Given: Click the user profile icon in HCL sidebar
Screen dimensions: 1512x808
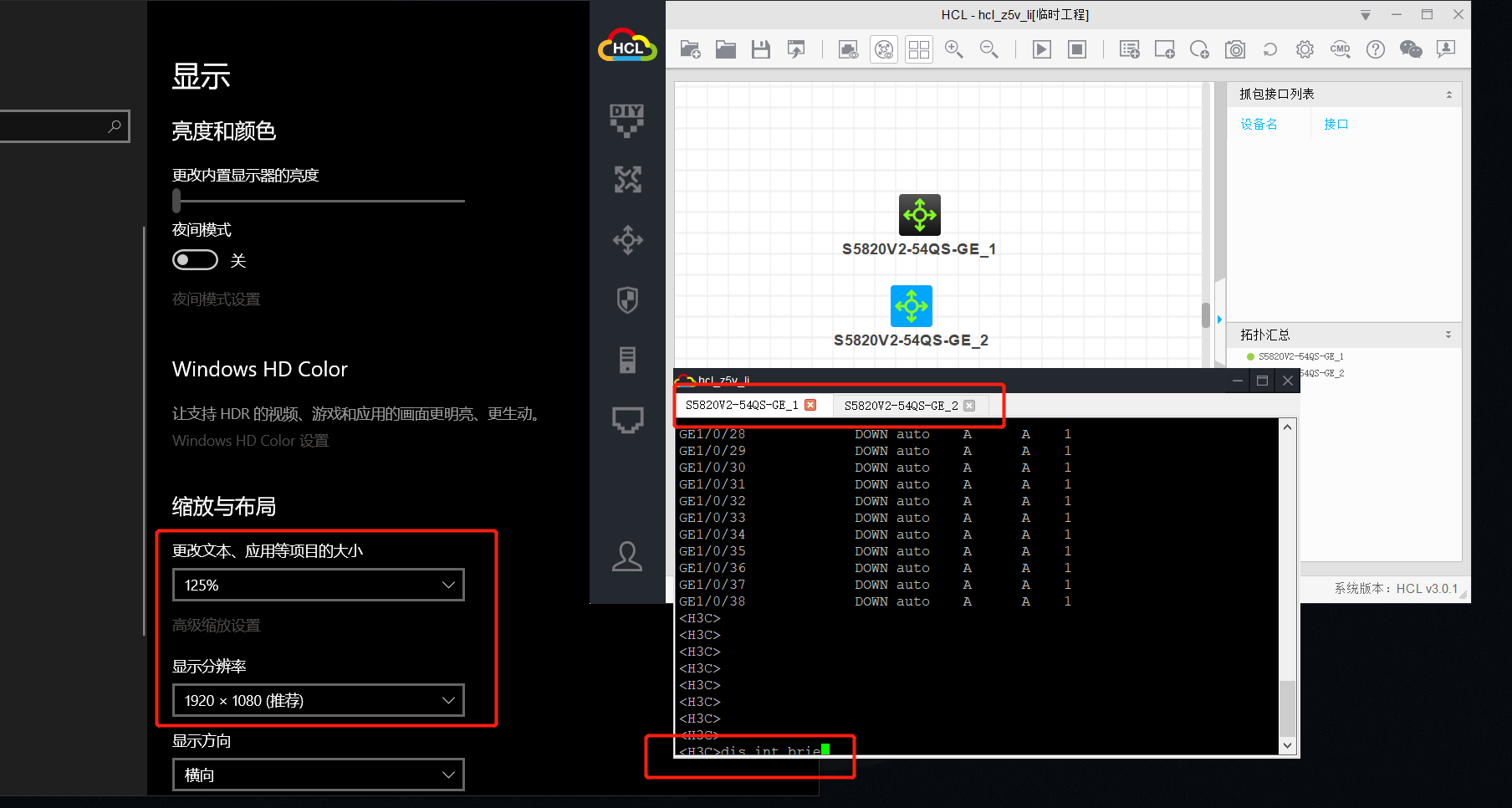Looking at the screenshot, I should point(627,556).
